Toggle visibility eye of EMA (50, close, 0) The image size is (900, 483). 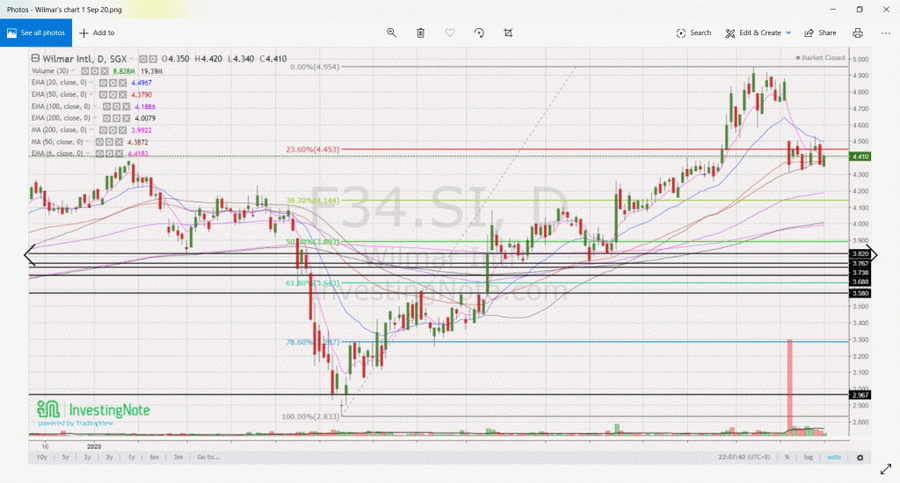103,95
